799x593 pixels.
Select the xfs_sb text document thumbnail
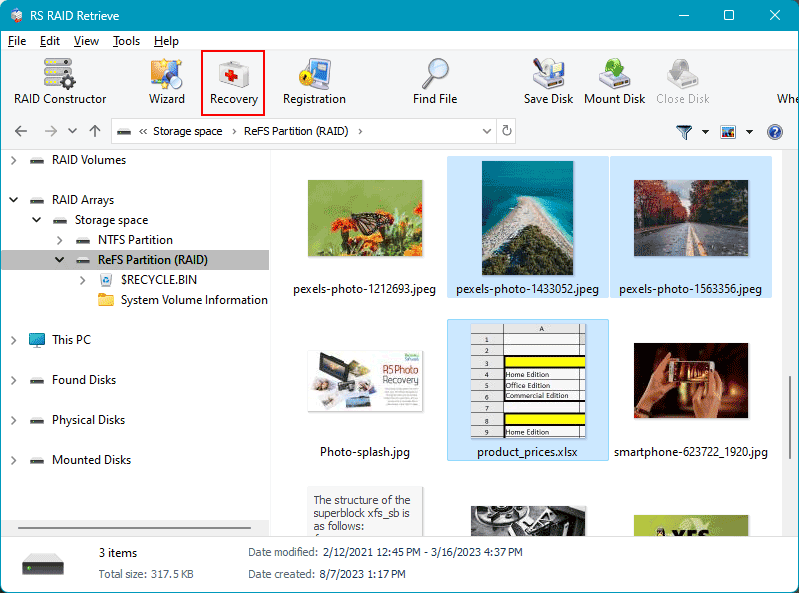click(364, 511)
